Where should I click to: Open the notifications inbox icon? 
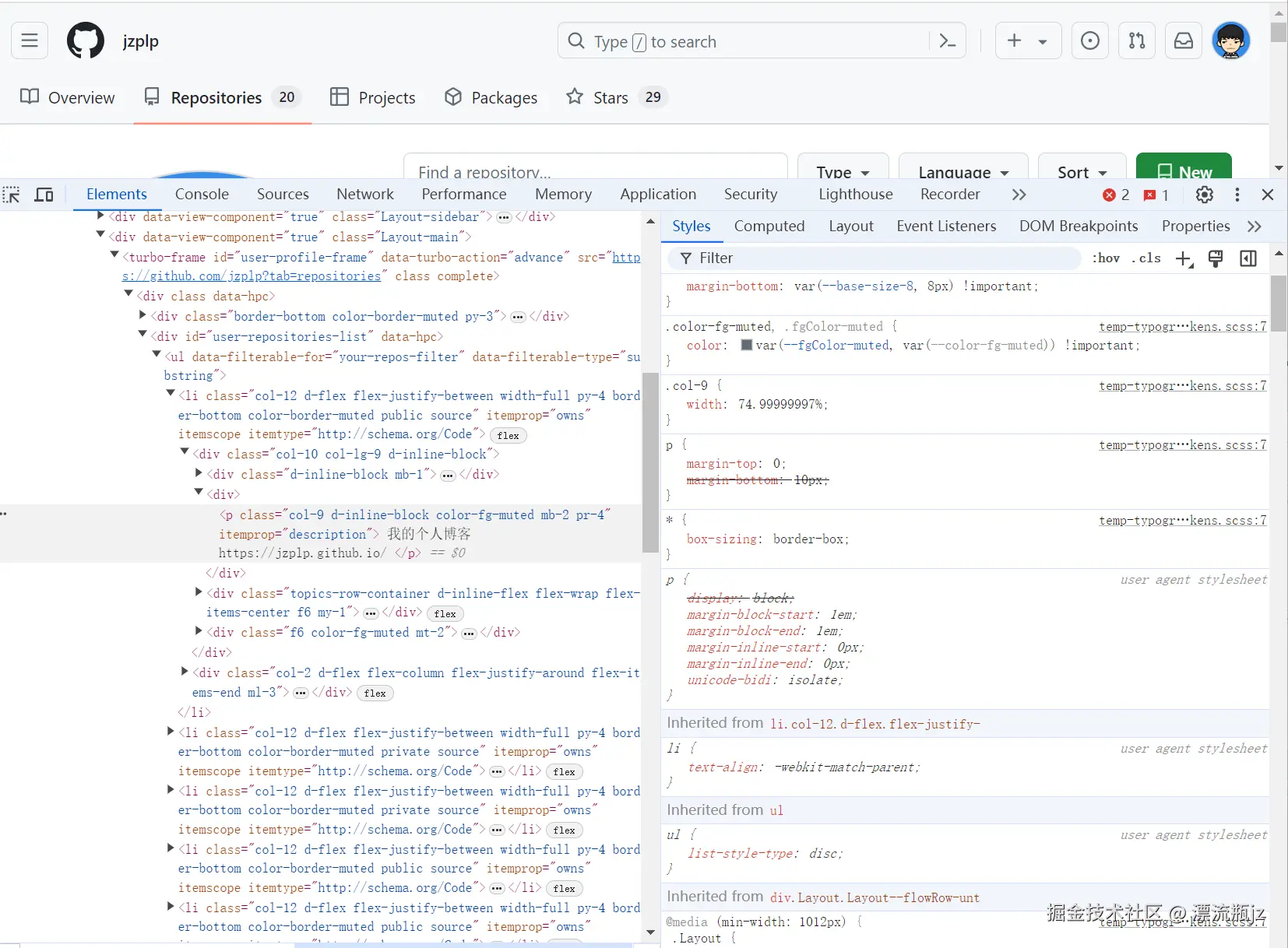tap(1183, 40)
